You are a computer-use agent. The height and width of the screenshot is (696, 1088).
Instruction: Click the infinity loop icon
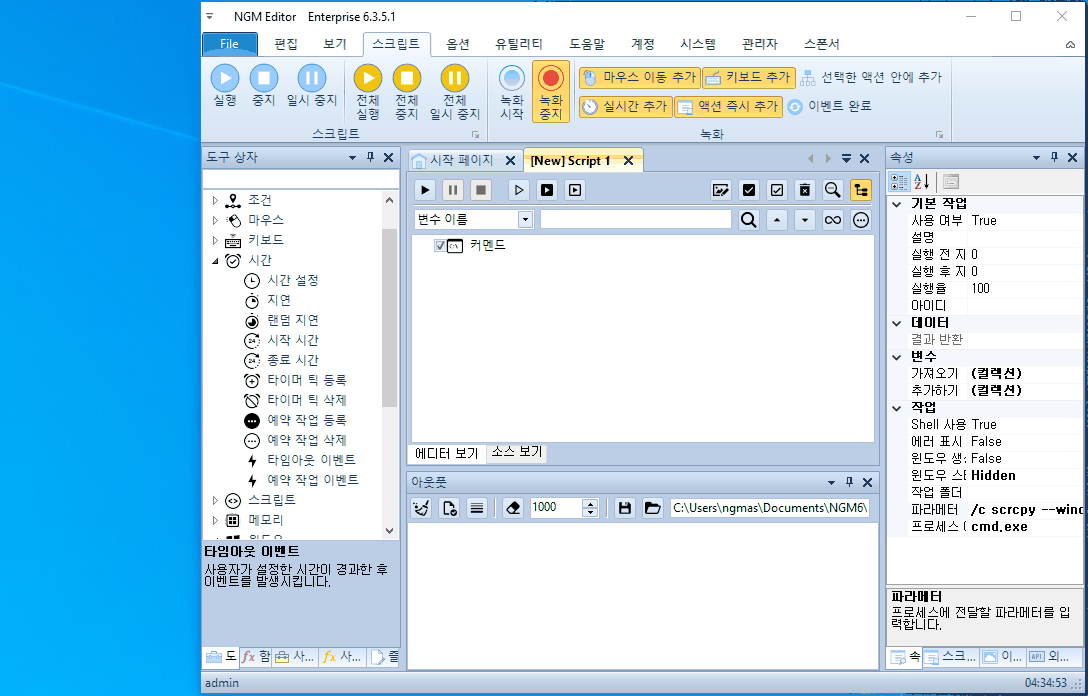833,221
